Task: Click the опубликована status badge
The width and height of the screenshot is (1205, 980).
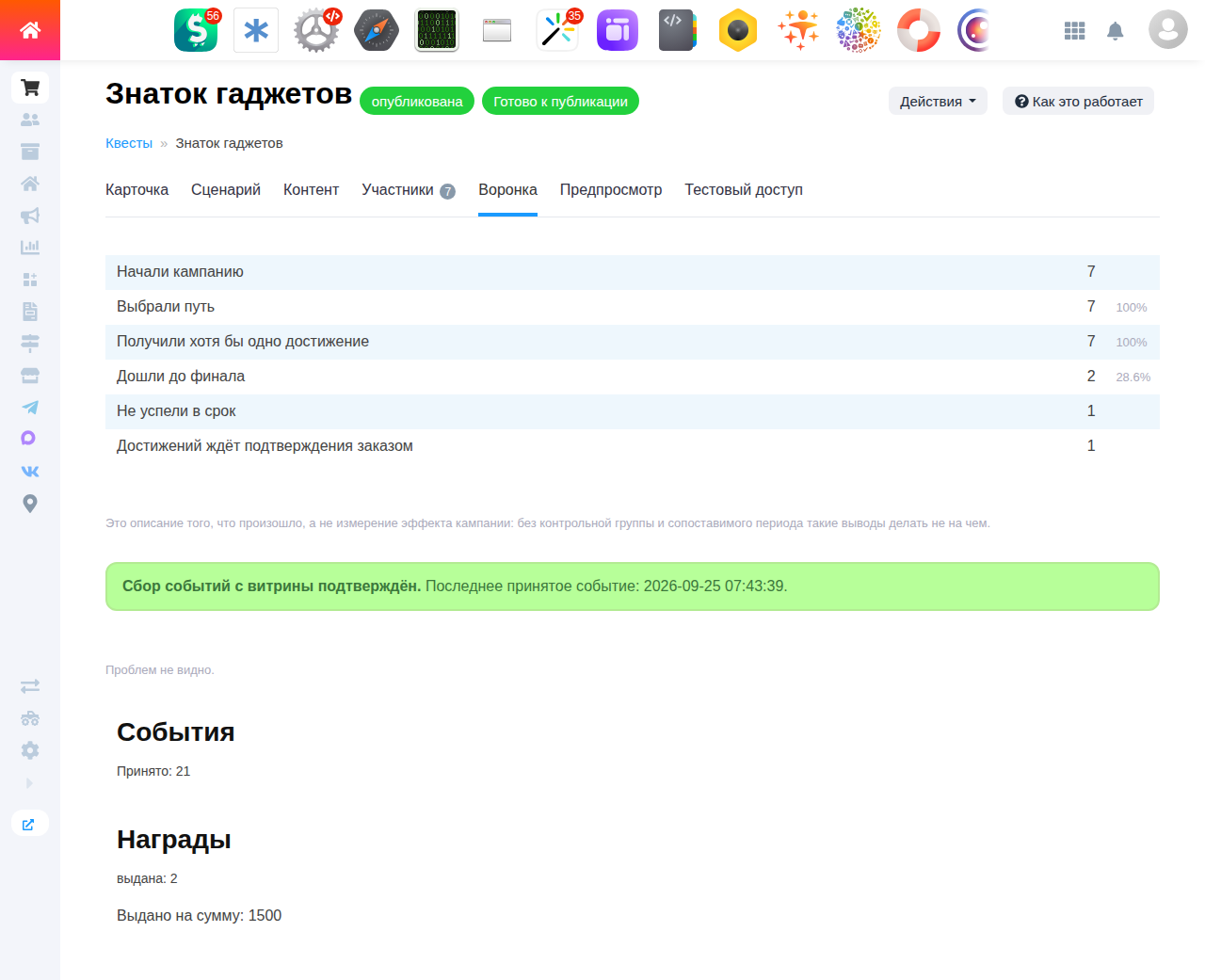Action: click(417, 101)
